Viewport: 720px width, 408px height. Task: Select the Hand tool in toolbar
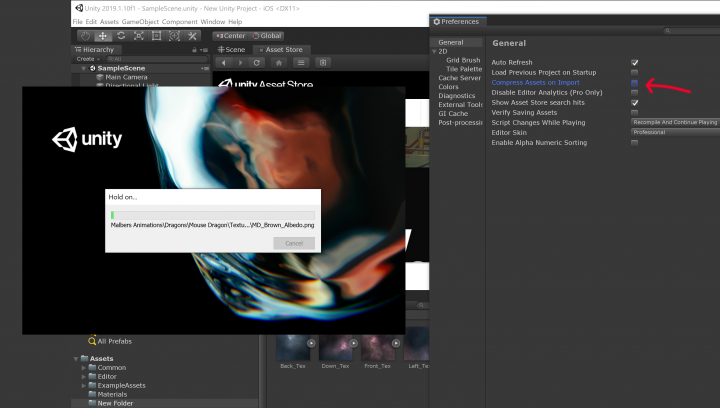point(85,36)
